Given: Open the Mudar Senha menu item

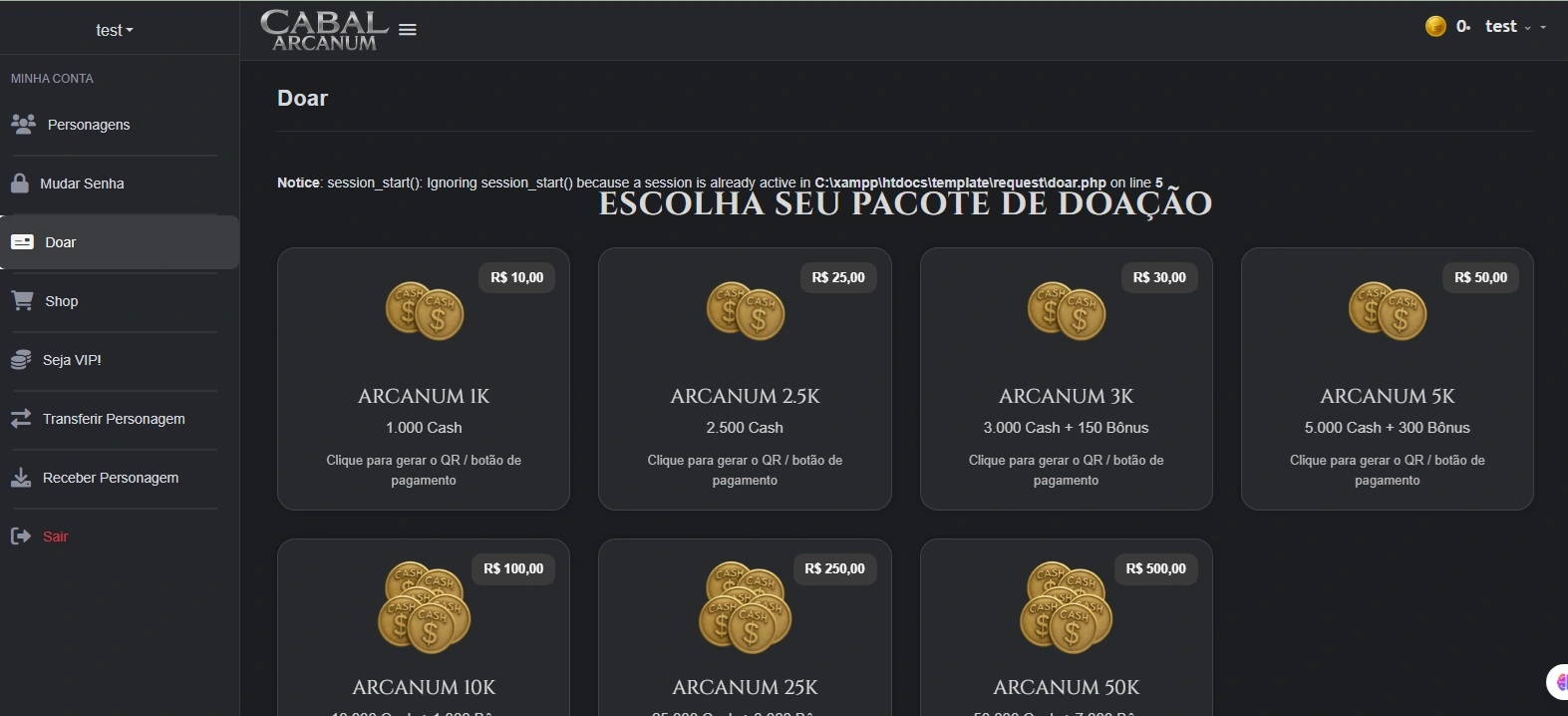Looking at the screenshot, I should click(x=82, y=183).
